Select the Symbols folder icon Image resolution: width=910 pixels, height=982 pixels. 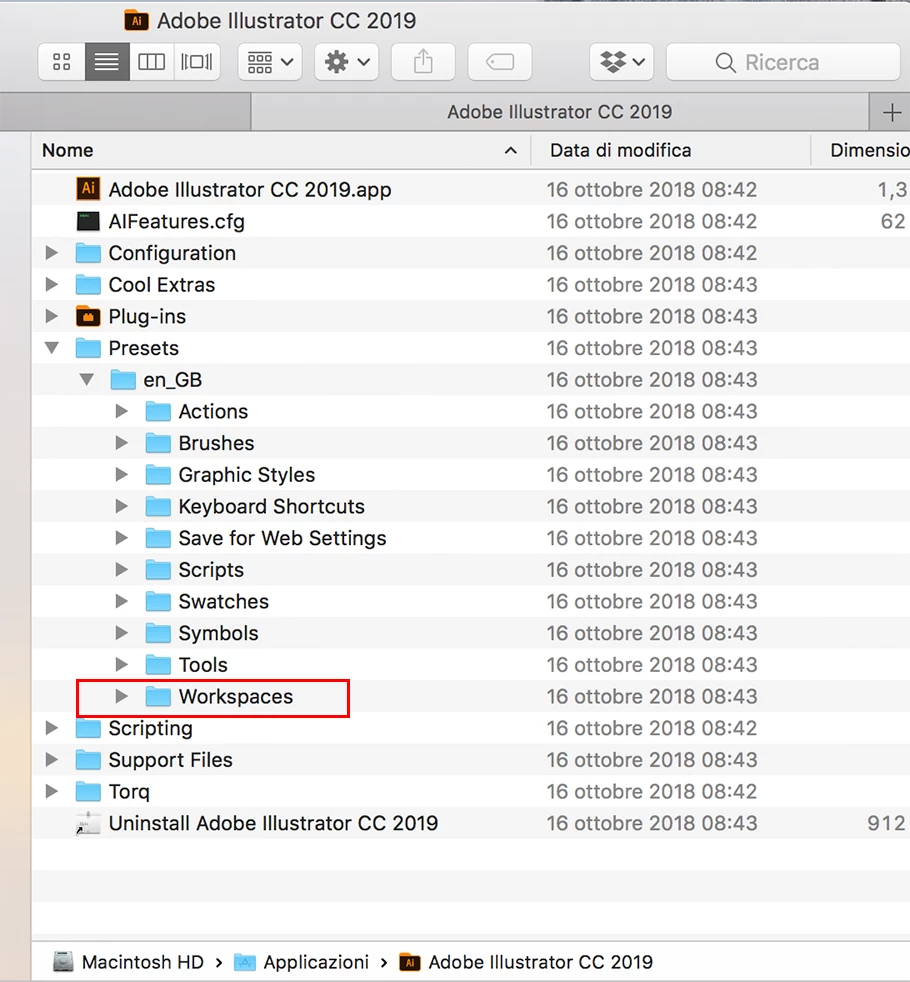click(x=158, y=633)
